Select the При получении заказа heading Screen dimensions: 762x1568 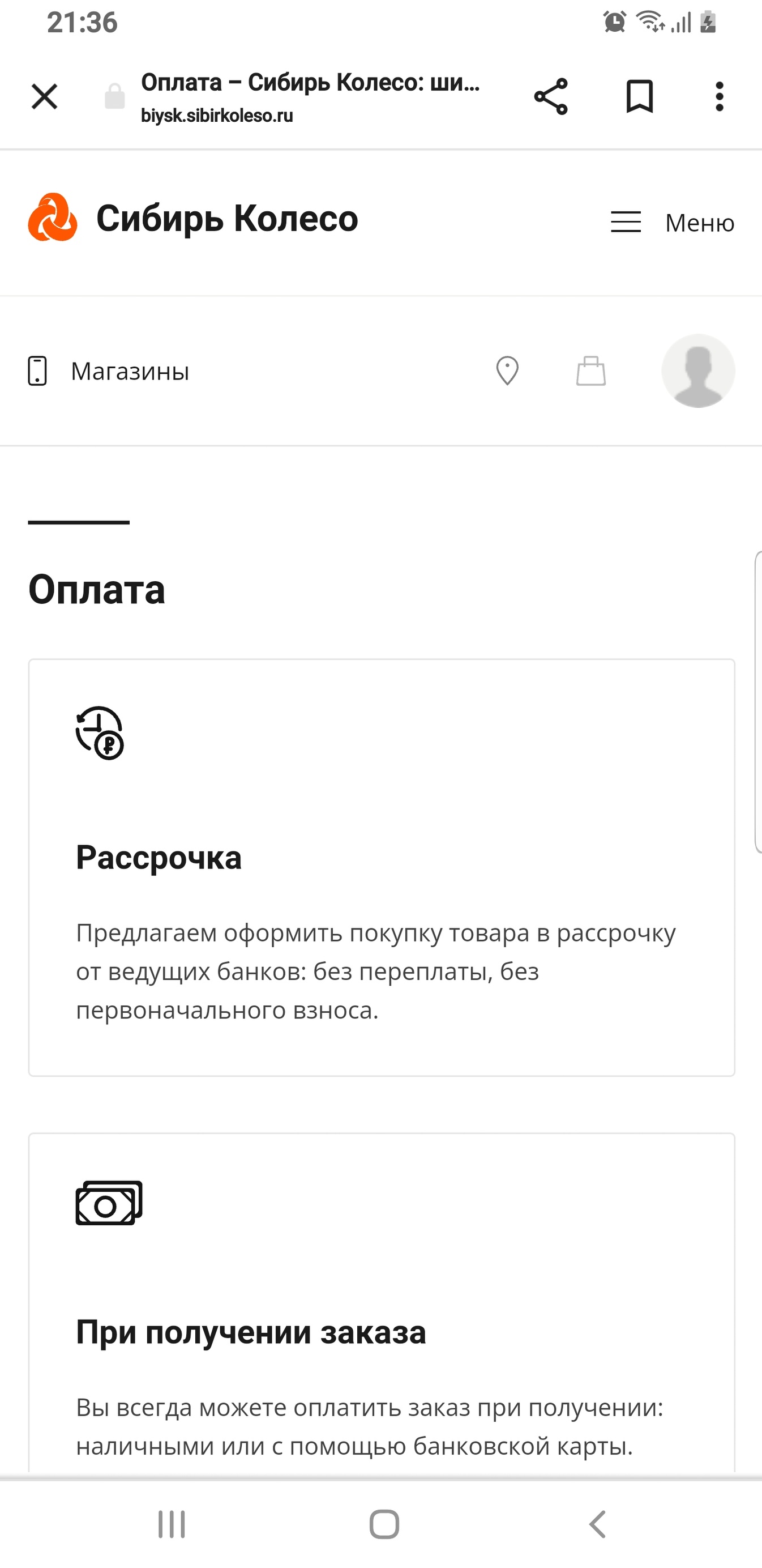click(x=251, y=1331)
